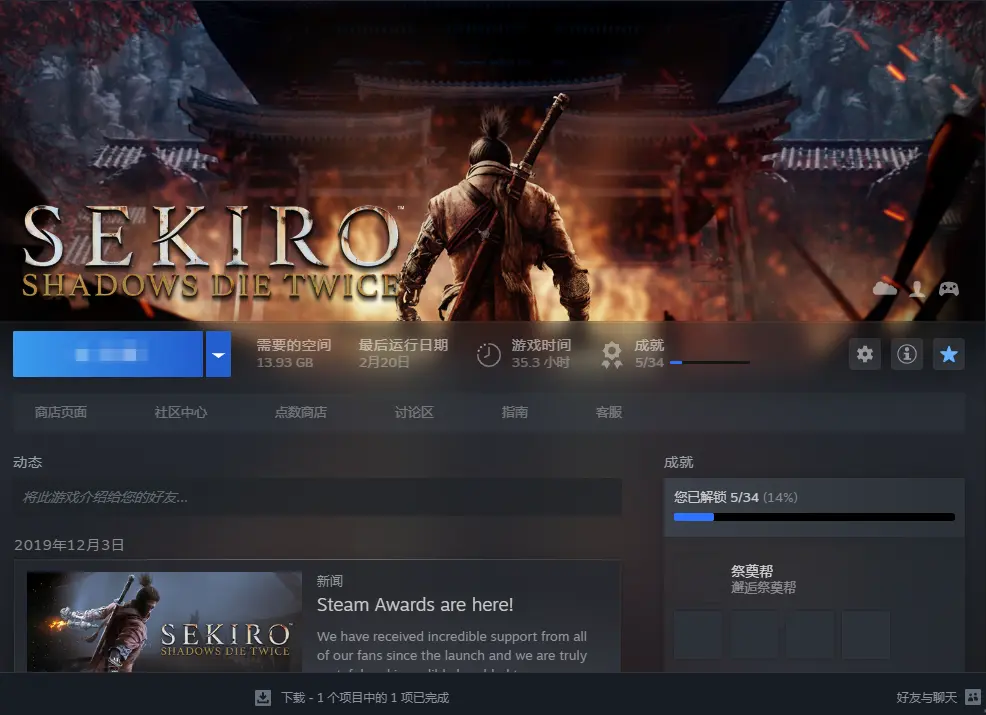Image resolution: width=986 pixels, height=715 pixels.
Task: Click the Steam Cloud status icon
Action: 885,288
